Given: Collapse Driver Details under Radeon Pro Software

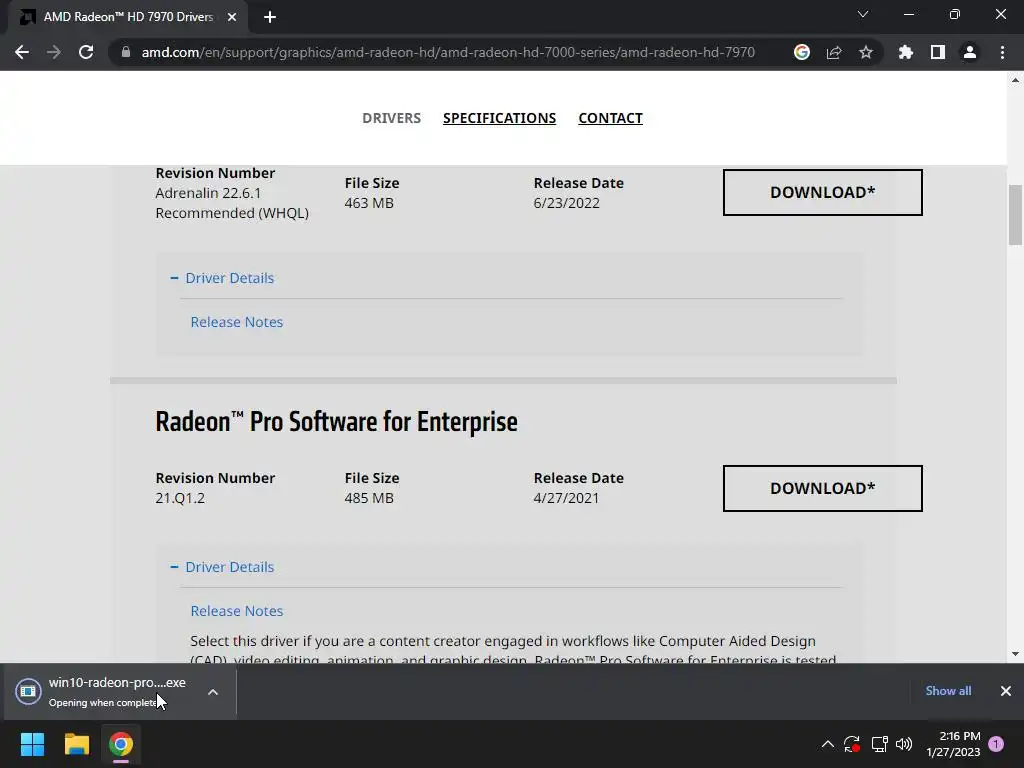Looking at the screenshot, I should (x=222, y=567).
